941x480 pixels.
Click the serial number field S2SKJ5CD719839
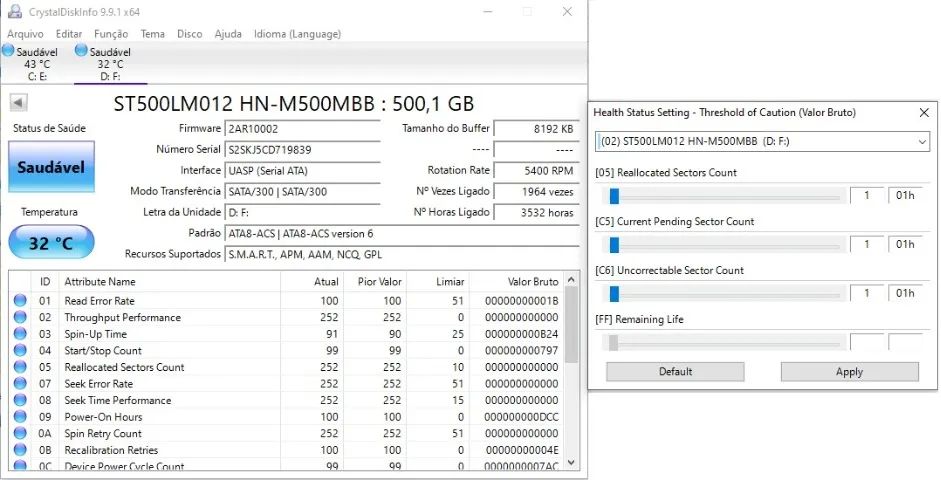pos(302,149)
